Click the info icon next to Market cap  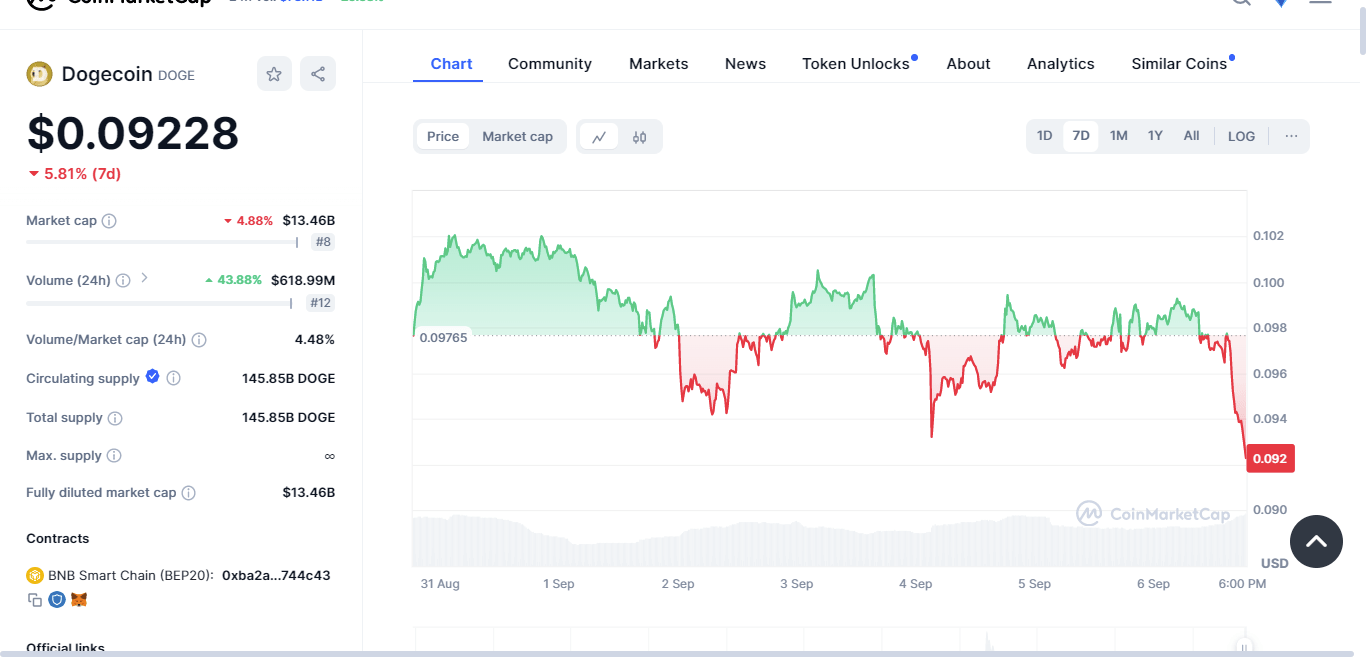[109, 221]
